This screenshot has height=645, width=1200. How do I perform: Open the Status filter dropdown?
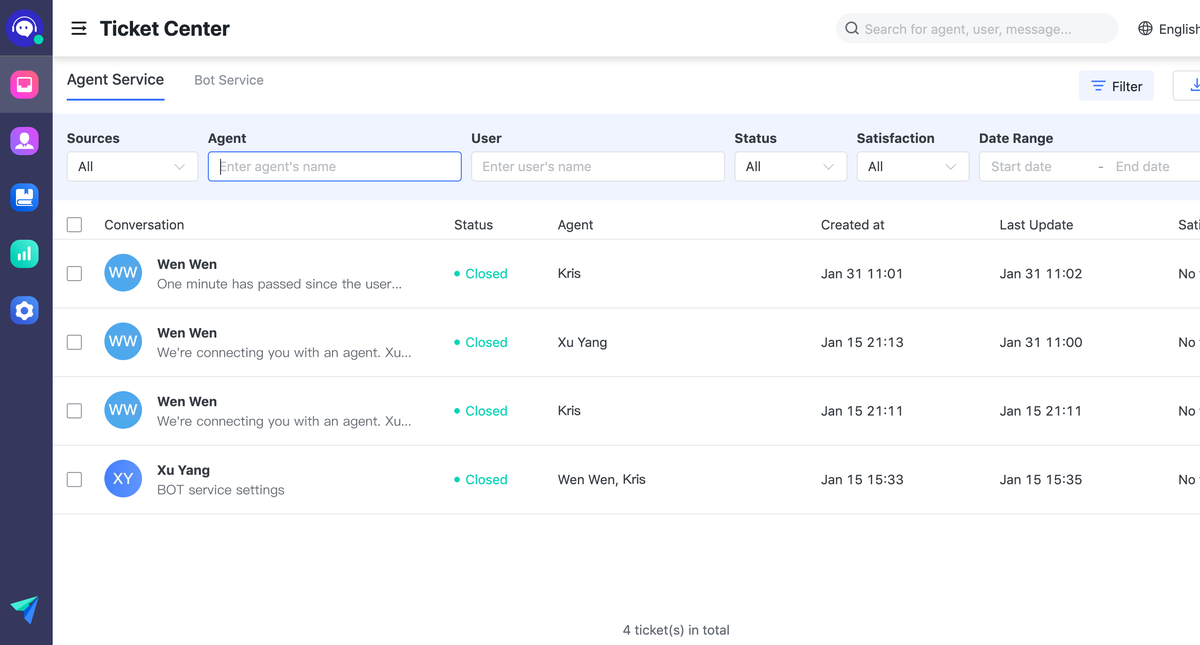[790, 167]
